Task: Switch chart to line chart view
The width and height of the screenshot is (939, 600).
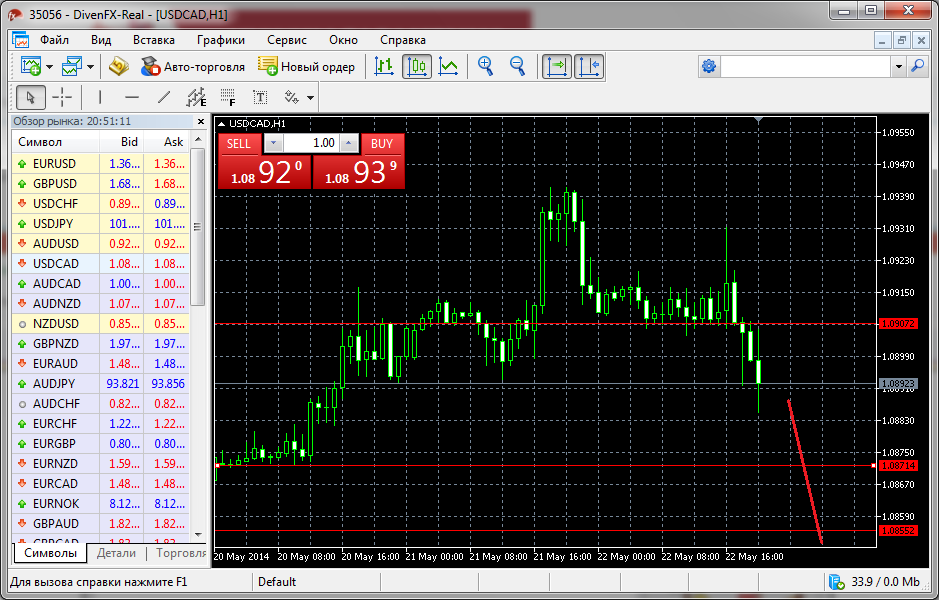Action: click(449, 67)
